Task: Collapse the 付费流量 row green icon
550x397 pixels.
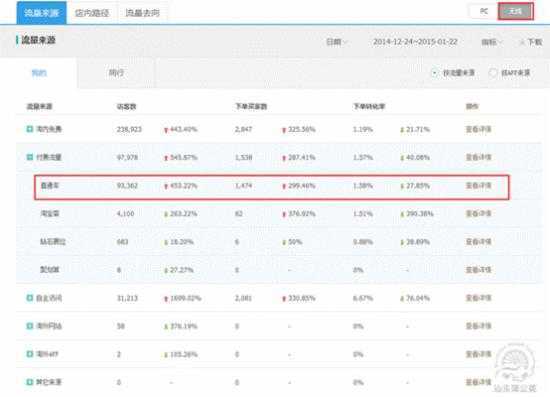Action: 30,157
